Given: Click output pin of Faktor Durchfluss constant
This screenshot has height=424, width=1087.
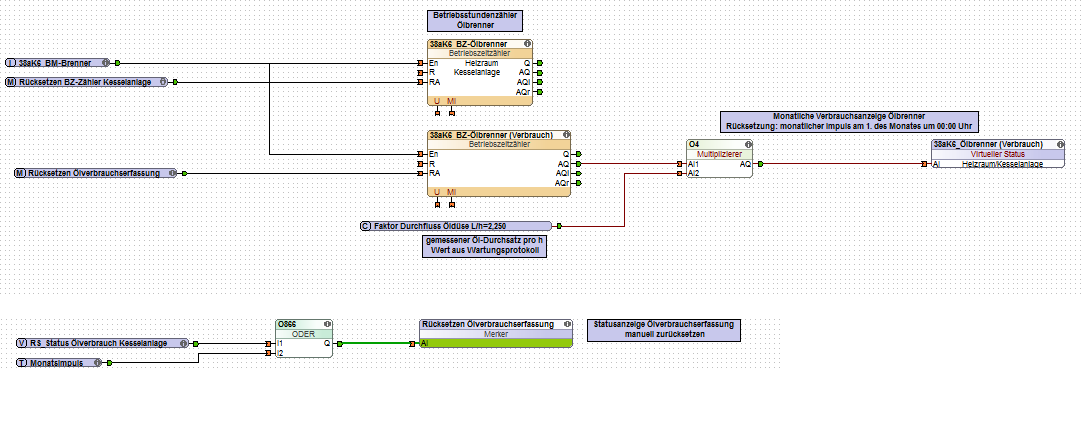Looking at the screenshot, I should pyautogui.click(x=559, y=226).
